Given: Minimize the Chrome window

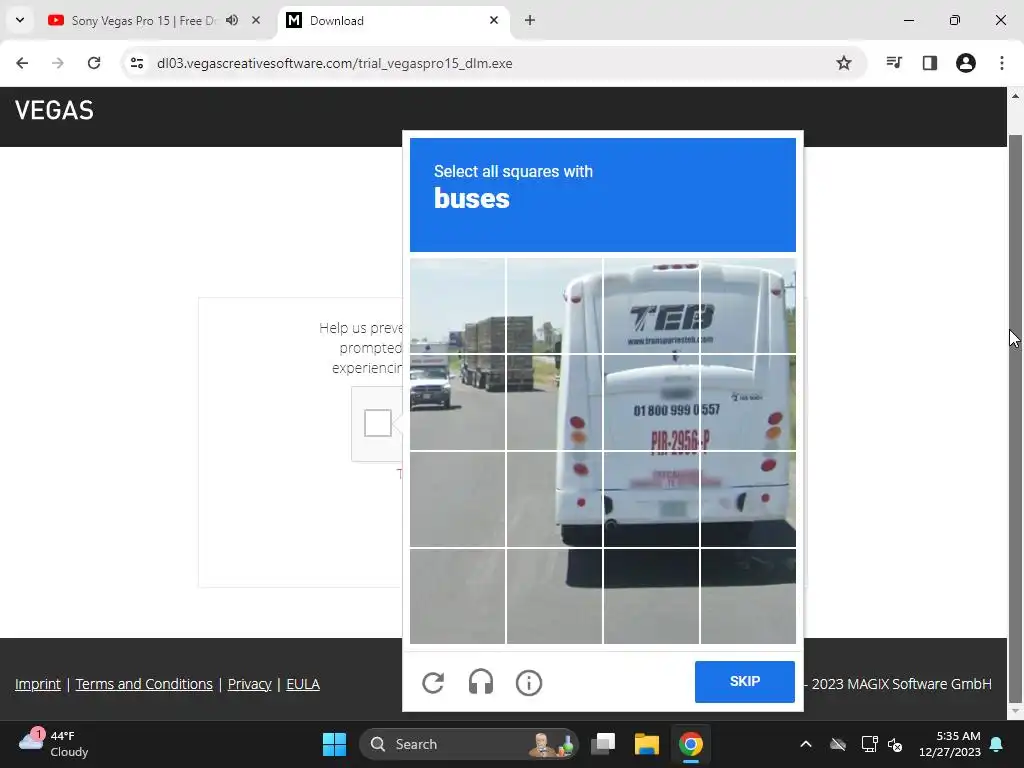Looking at the screenshot, I should [908, 20].
